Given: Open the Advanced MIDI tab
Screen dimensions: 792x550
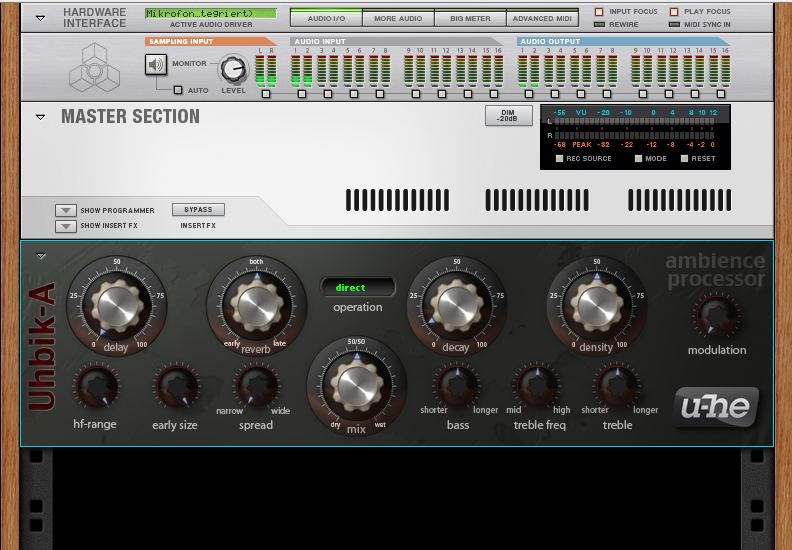Looking at the screenshot, I should tap(543, 18).
